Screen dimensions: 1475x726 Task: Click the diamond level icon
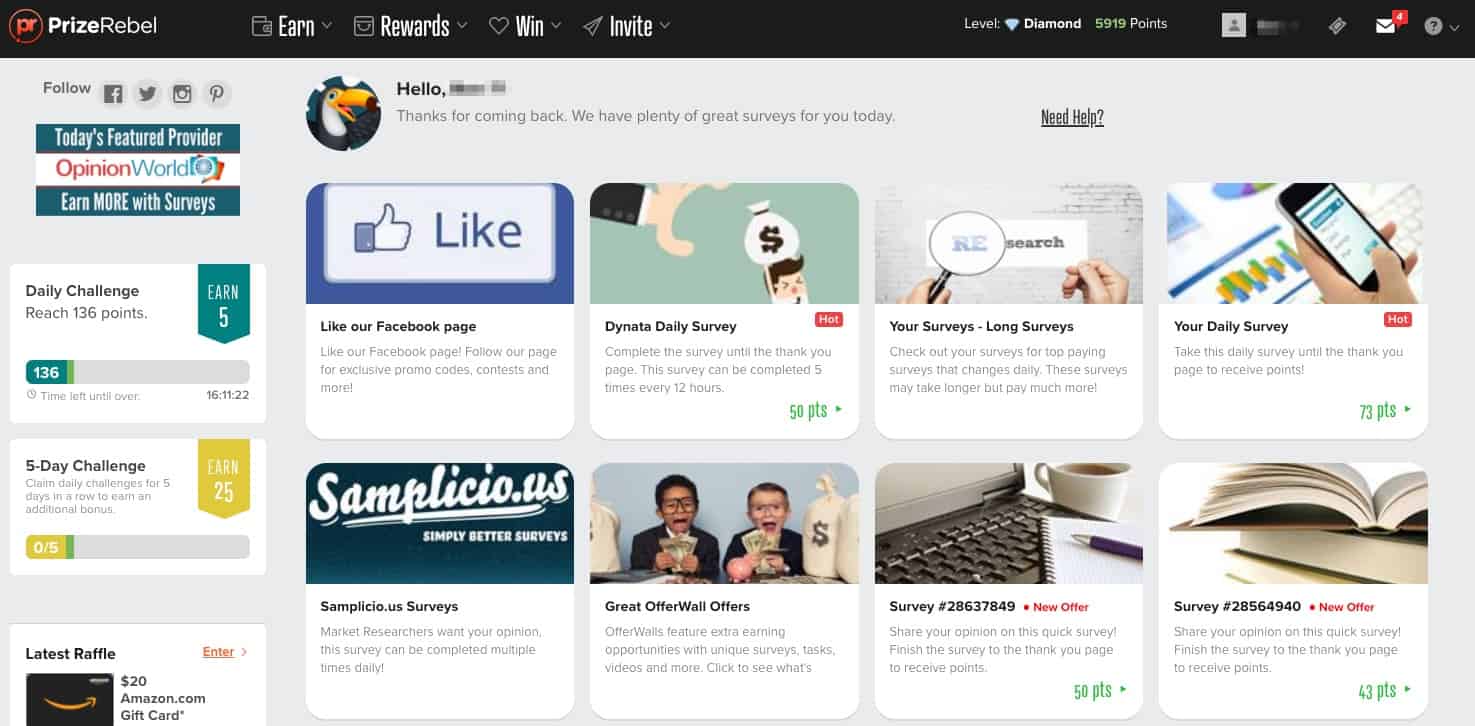point(1012,24)
